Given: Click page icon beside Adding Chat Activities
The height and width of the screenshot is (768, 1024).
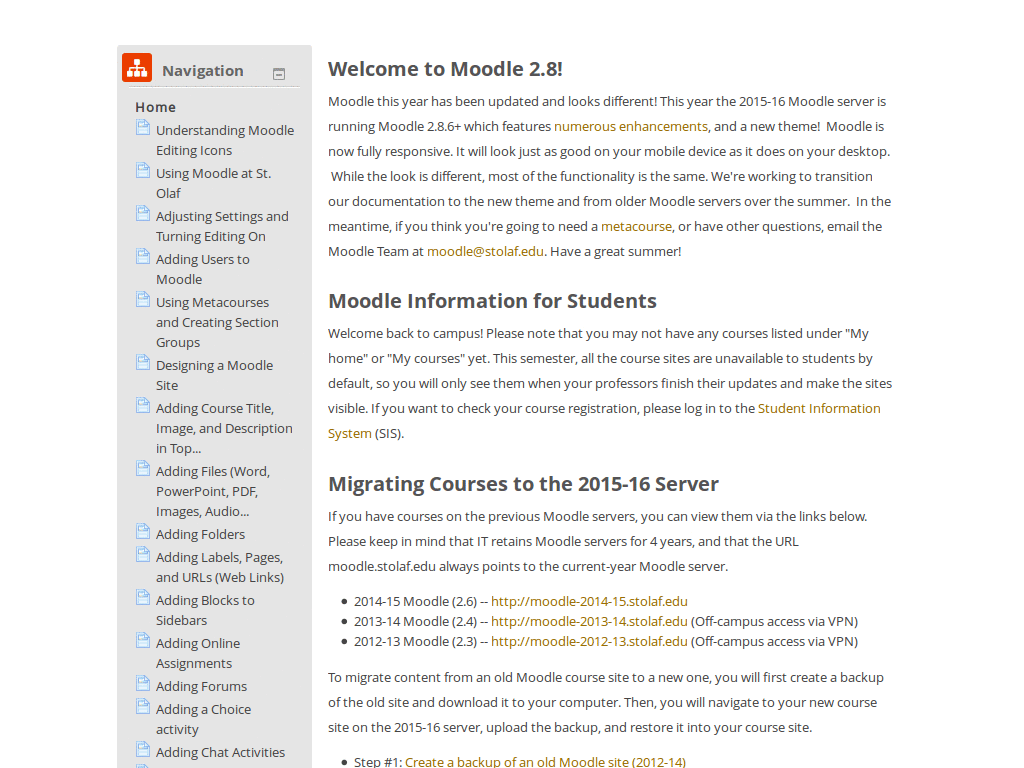Looking at the screenshot, I should coord(143,750).
